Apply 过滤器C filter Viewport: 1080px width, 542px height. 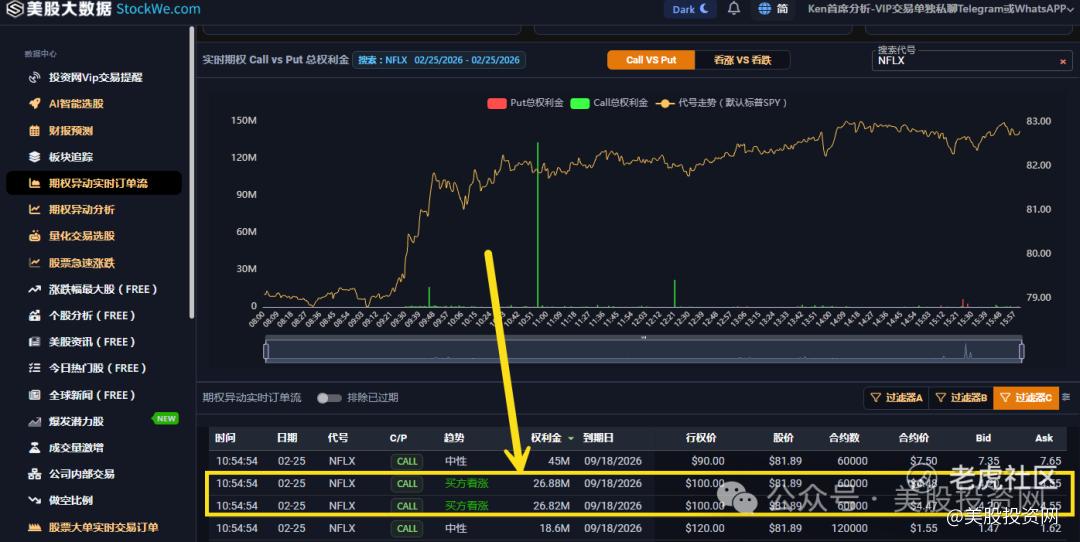point(1026,397)
